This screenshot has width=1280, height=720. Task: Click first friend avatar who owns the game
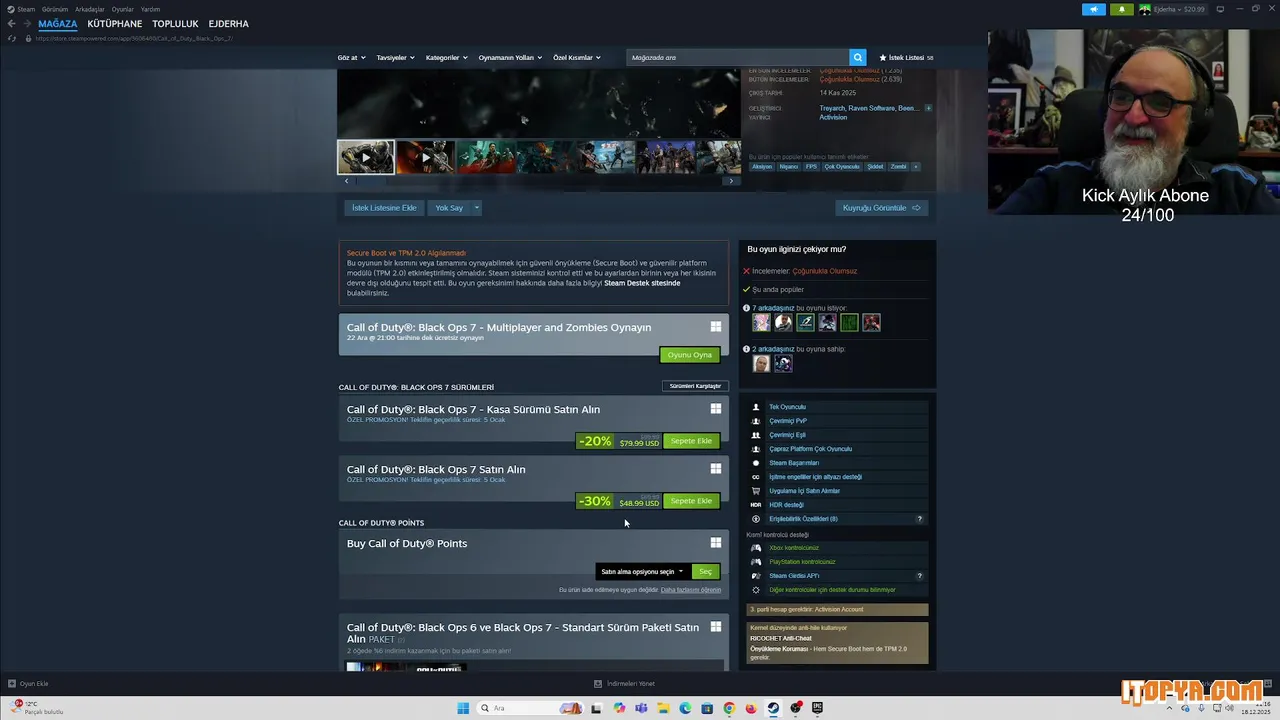762,363
